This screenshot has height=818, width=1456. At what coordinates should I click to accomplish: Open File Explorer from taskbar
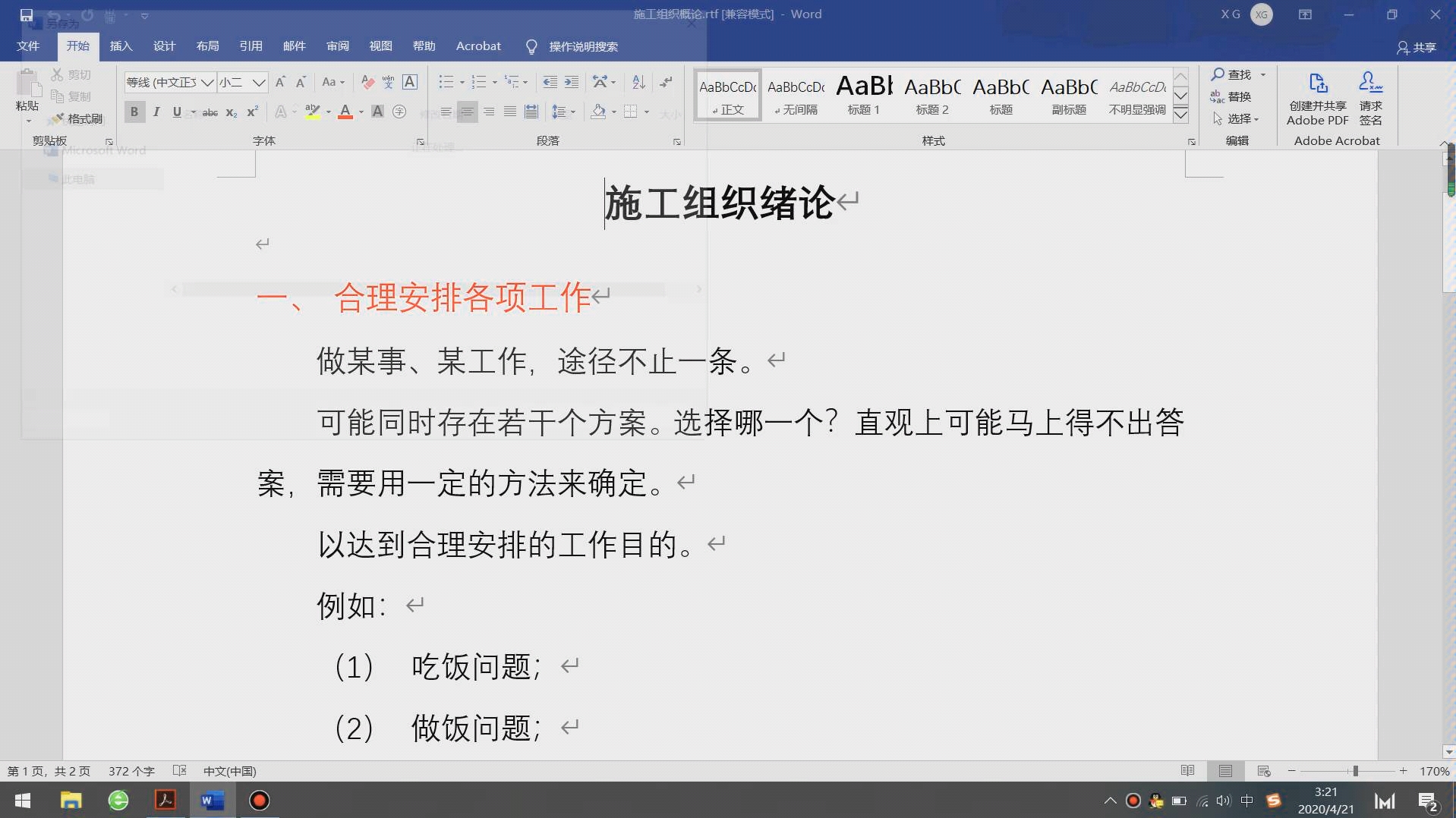(71, 801)
